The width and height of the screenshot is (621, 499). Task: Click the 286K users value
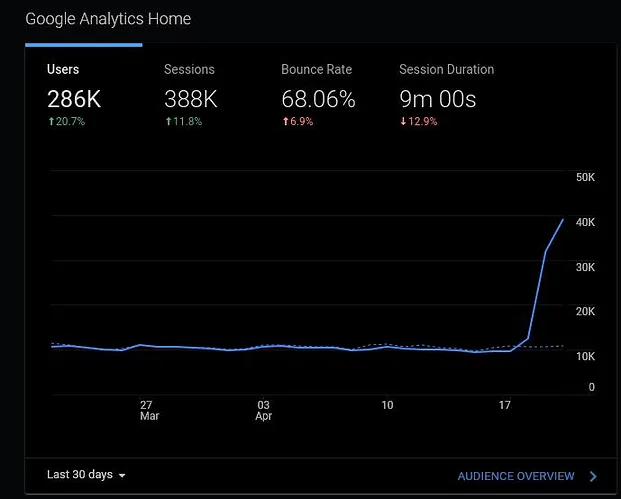tap(74, 99)
